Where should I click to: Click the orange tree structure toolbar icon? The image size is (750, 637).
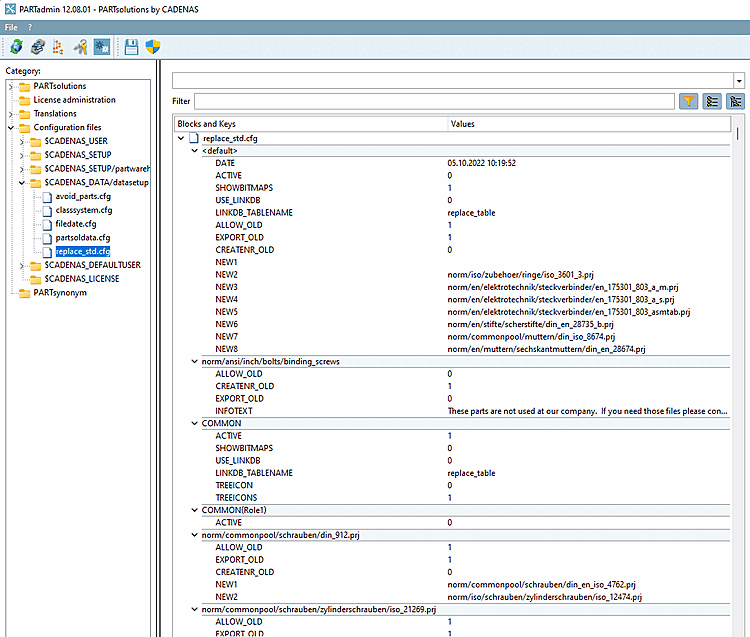[x=58, y=46]
